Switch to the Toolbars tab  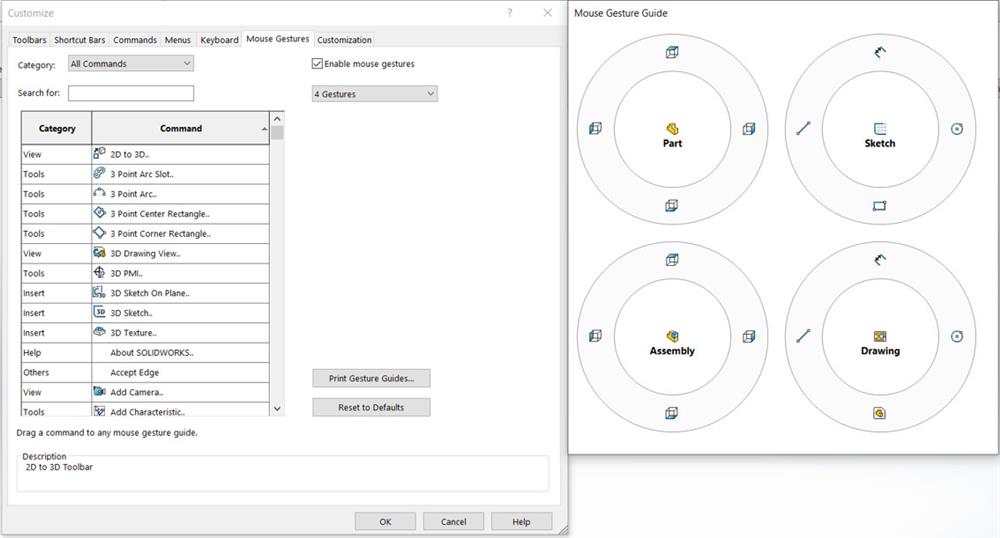tap(29, 40)
